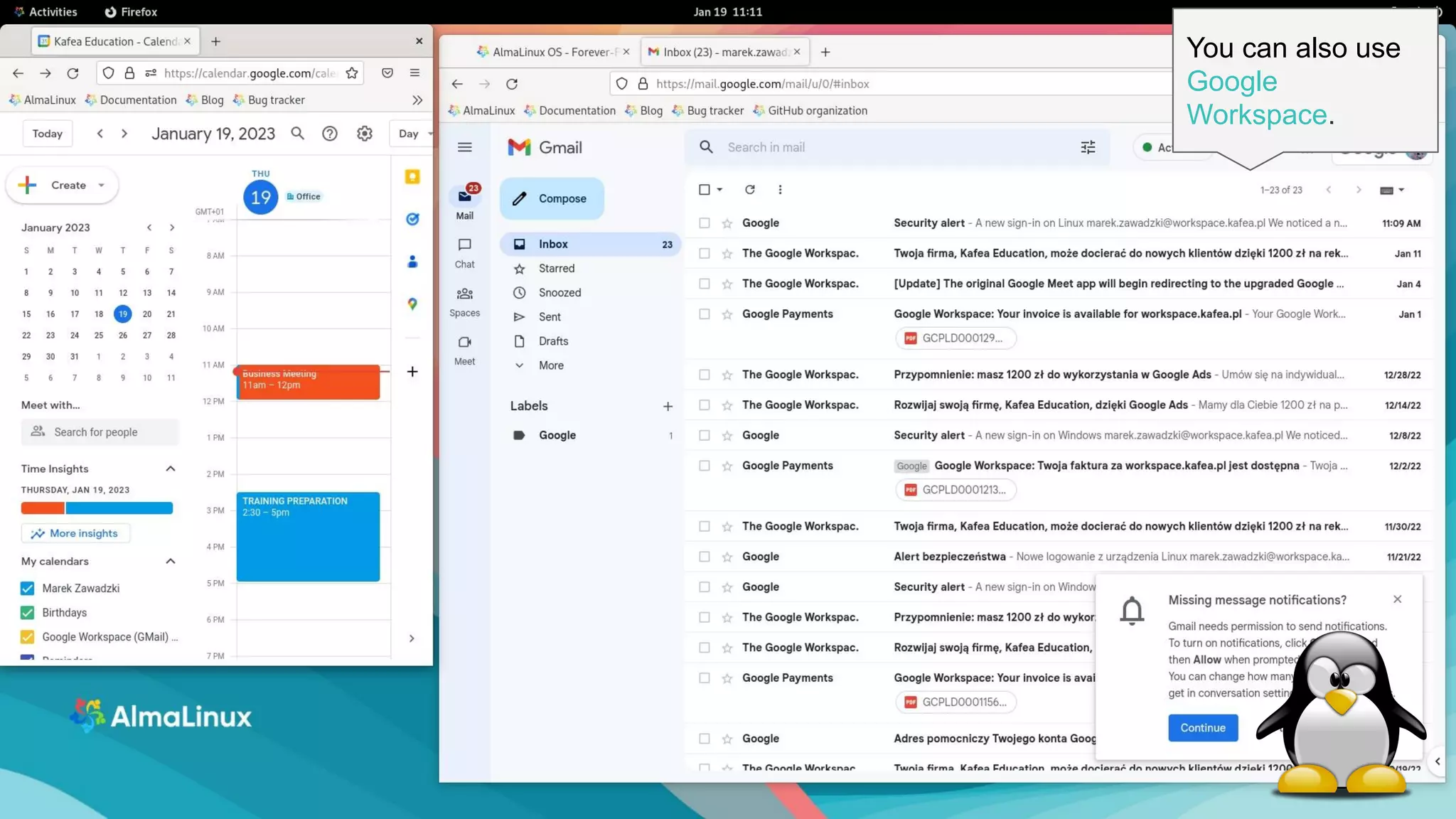Select Inbox (23) Gmail browser tab
1456x819 pixels.
pos(724,52)
